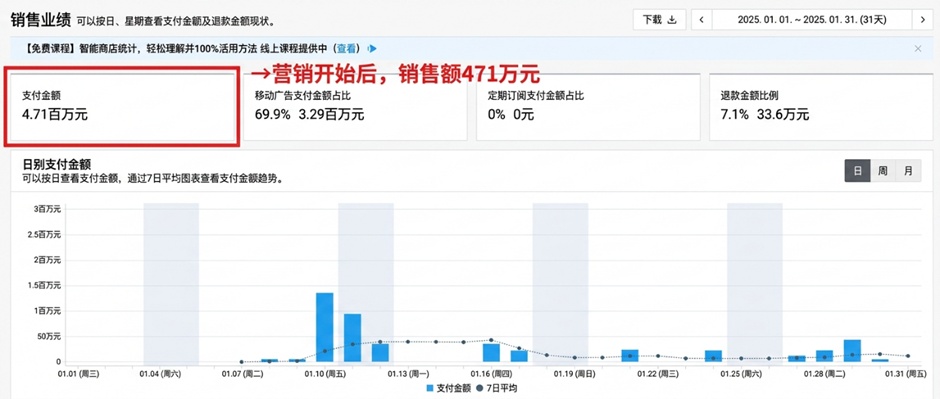Open the 2025.01.01~2025.01.31 date range picker

(811, 19)
